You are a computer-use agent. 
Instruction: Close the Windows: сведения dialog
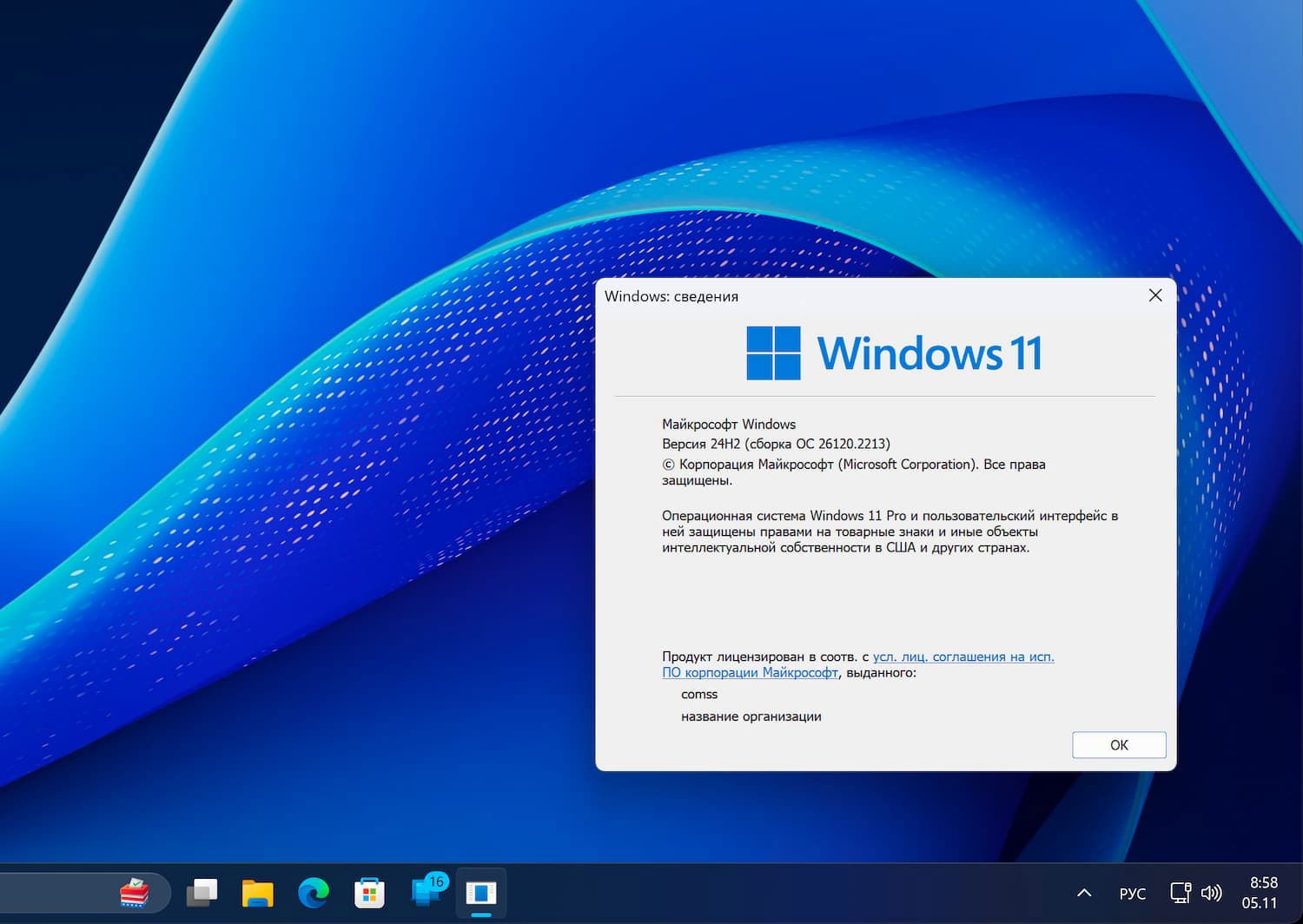point(1154,295)
